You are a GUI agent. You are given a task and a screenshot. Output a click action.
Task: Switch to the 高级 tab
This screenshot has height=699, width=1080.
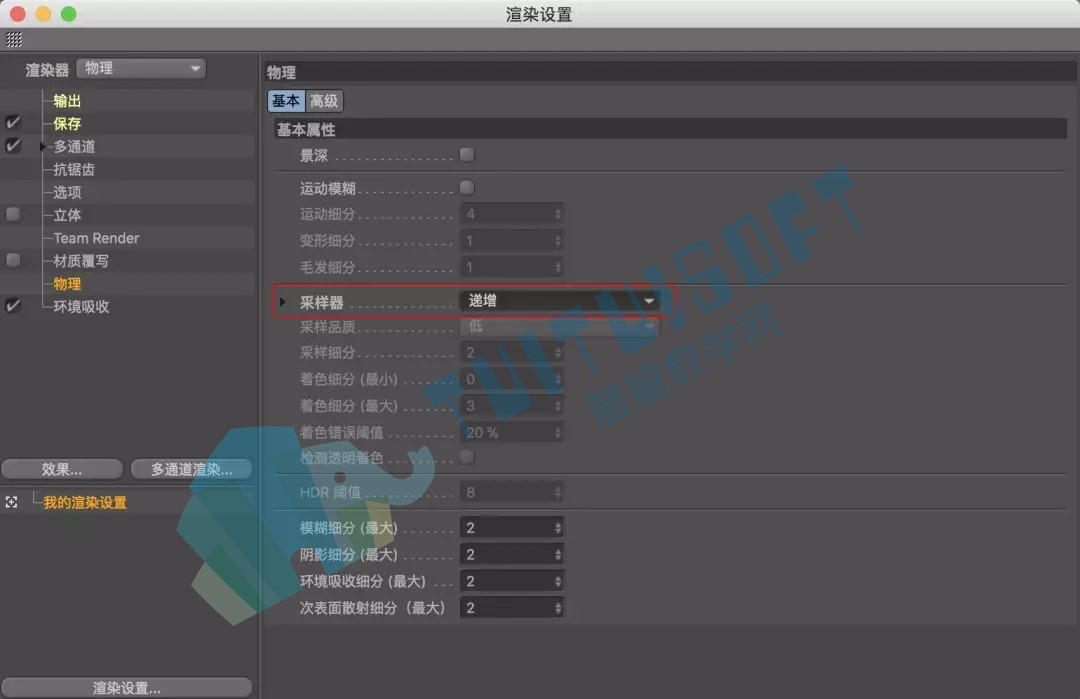[x=324, y=101]
